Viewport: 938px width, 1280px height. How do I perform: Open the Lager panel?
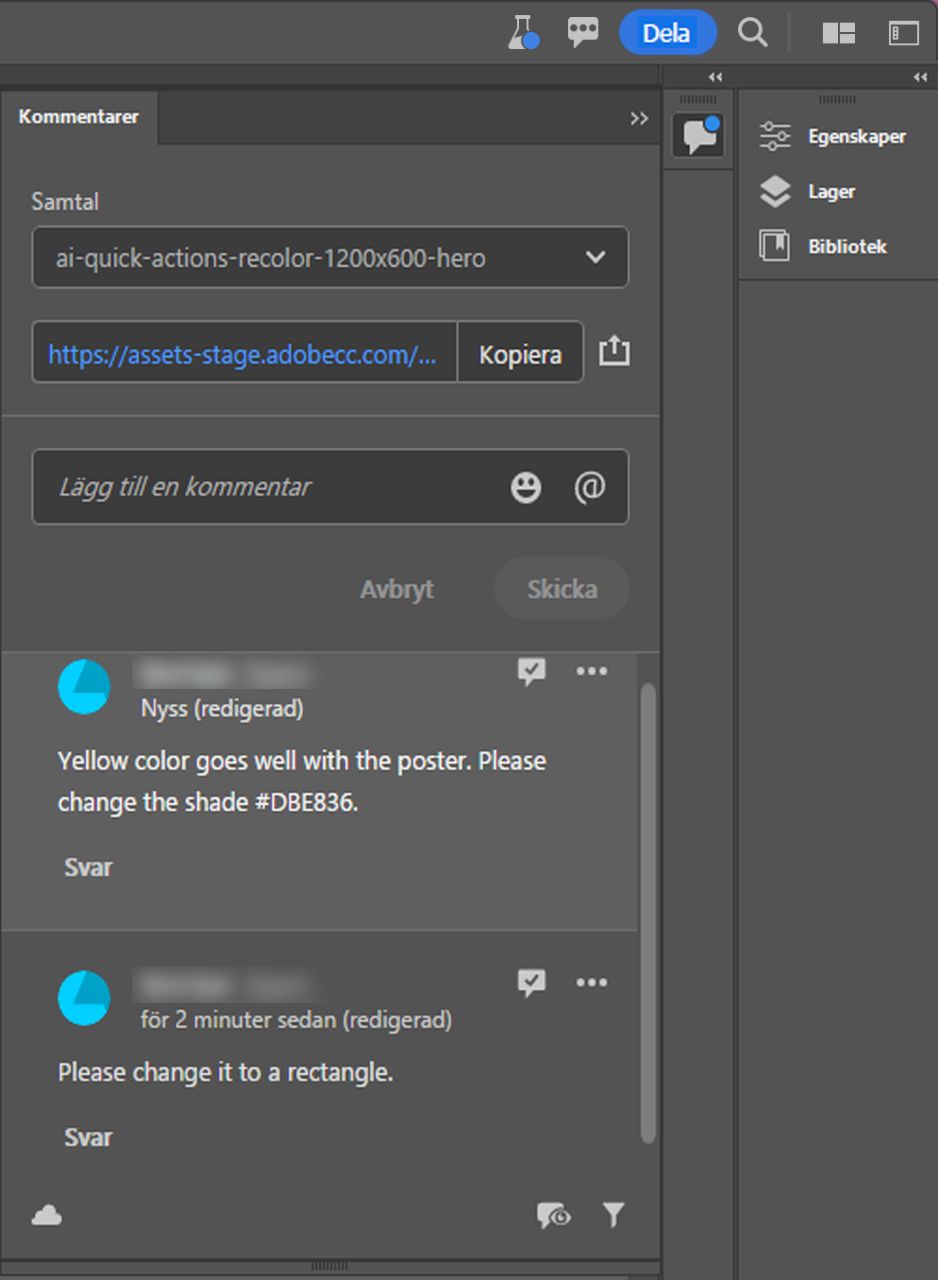pyautogui.click(x=831, y=191)
